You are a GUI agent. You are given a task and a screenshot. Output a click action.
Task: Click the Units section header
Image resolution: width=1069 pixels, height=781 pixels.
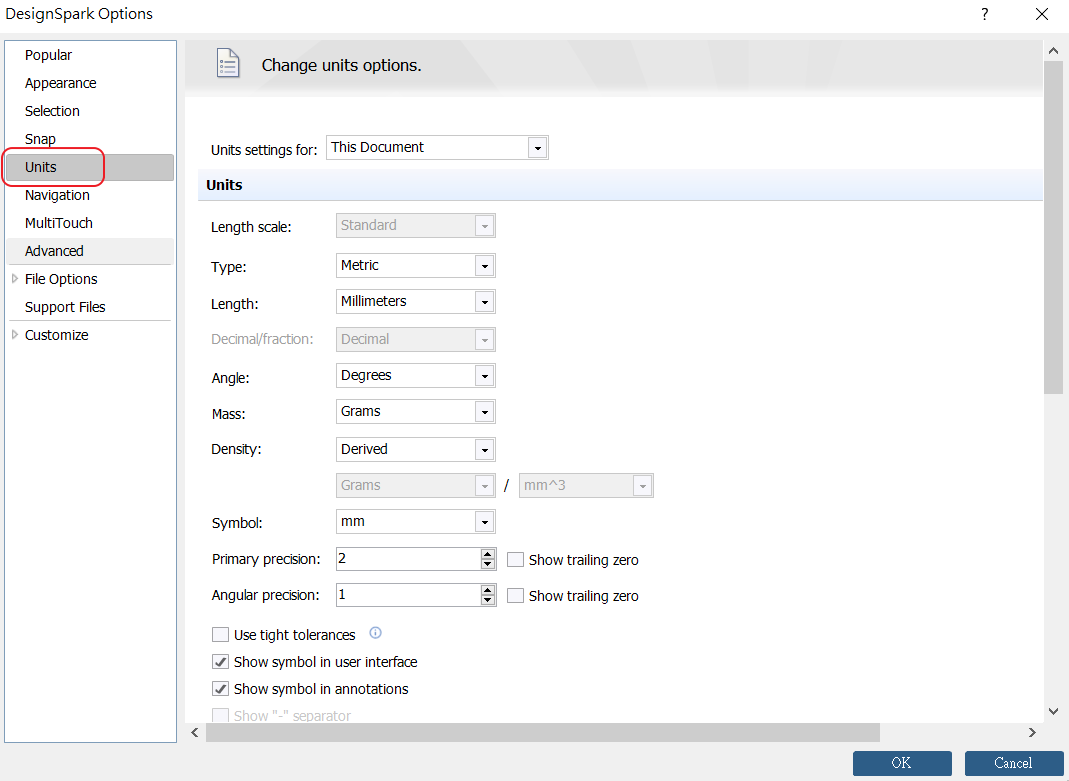[x=620, y=185]
